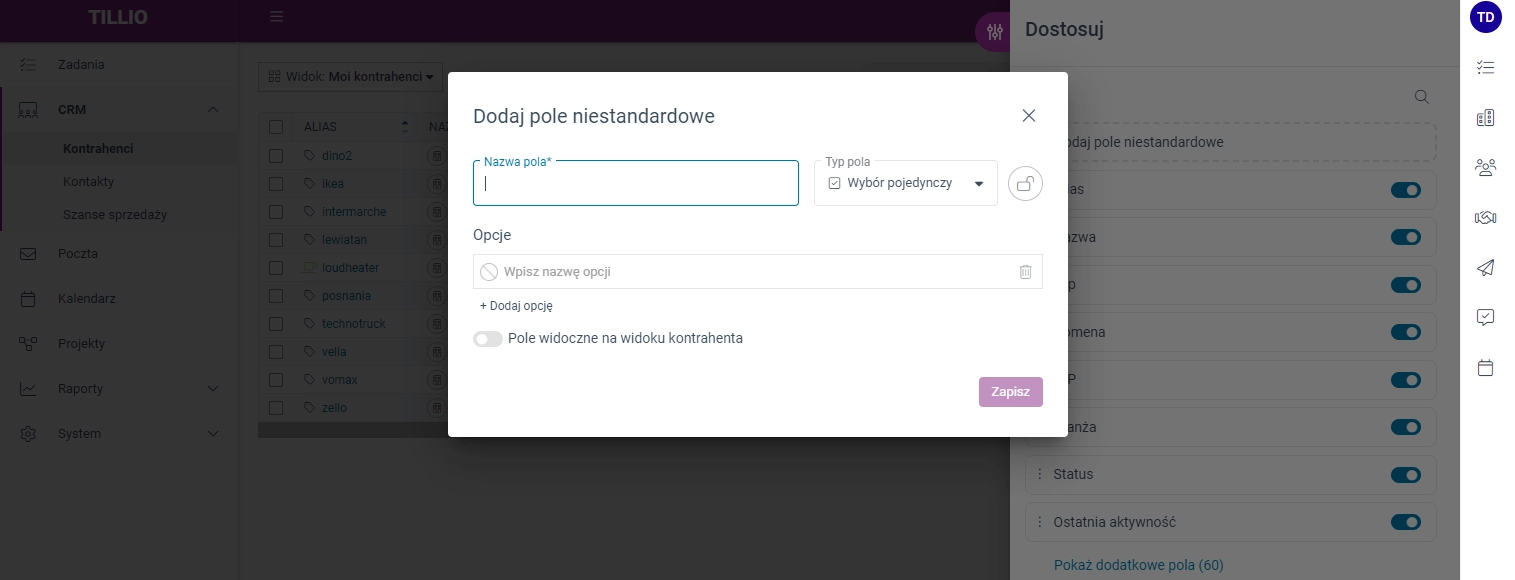Select Kontakty in the sidebar
The width and height of the screenshot is (1515, 580).
pos(88,182)
